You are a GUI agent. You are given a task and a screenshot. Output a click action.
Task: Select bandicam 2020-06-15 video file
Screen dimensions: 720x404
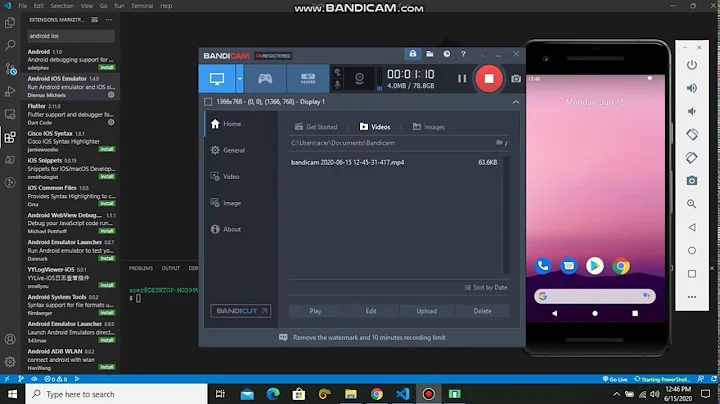[394, 162]
